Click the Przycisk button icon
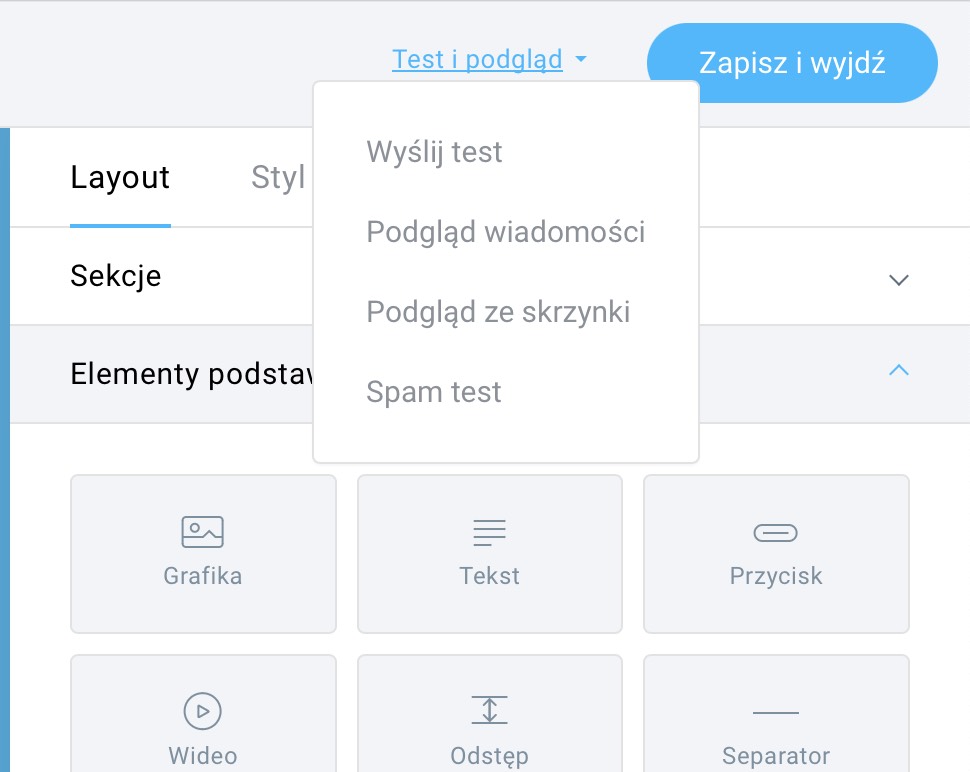This screenshot has height=772, width=970. [x=776, y=533]
